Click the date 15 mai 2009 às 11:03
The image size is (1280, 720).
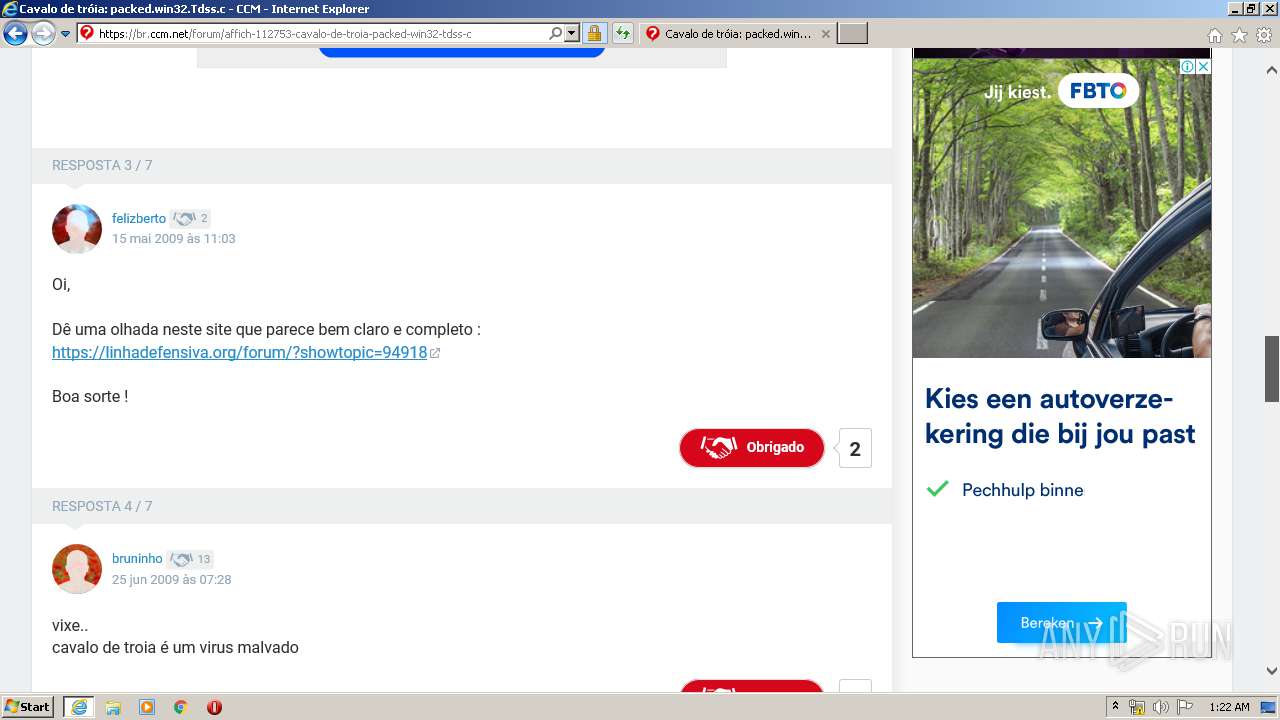(x=174, y=239)
